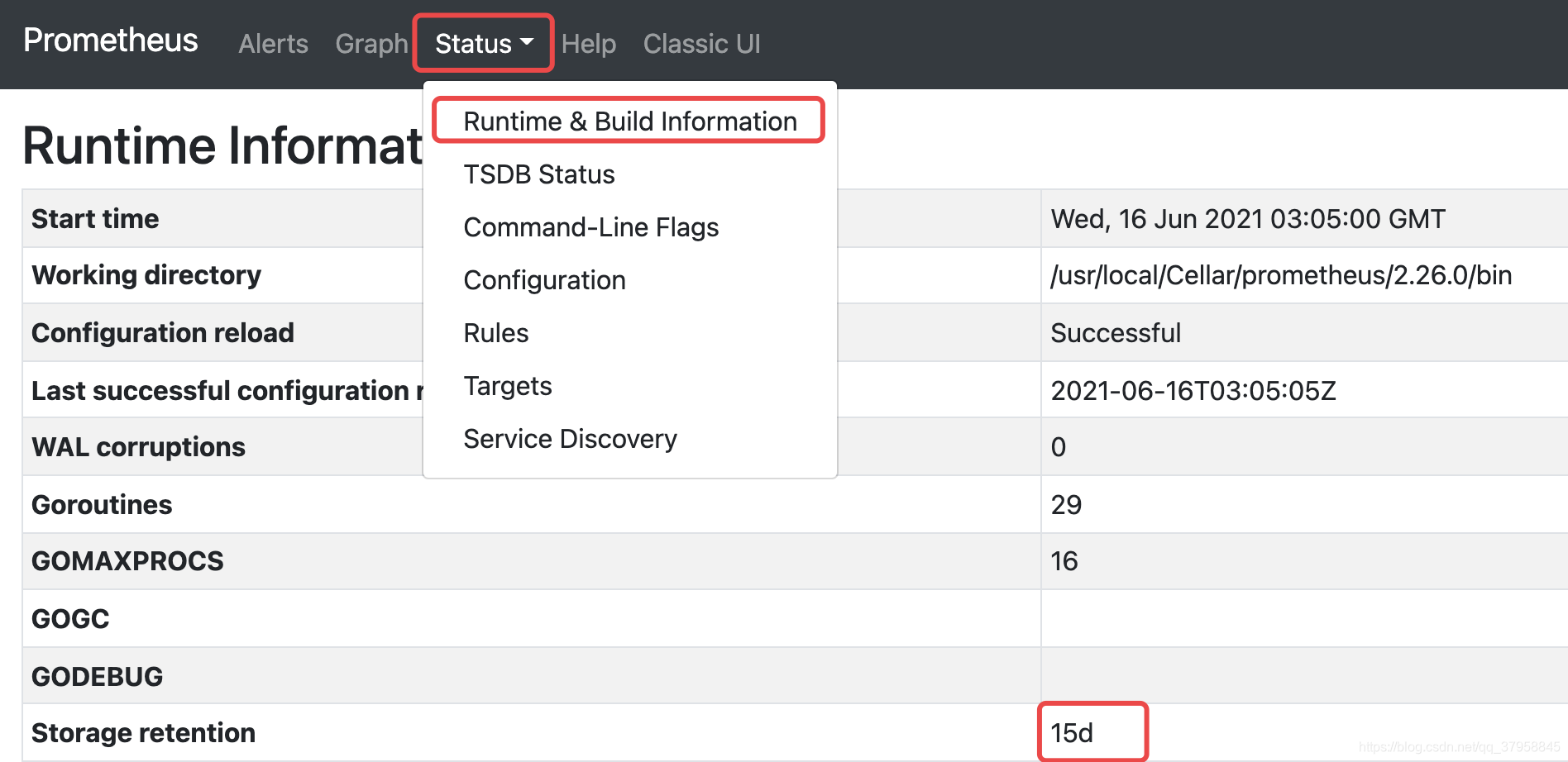Click the Goroutines label
This screenshot has width=1568, height=762.
tap(102, 505)
